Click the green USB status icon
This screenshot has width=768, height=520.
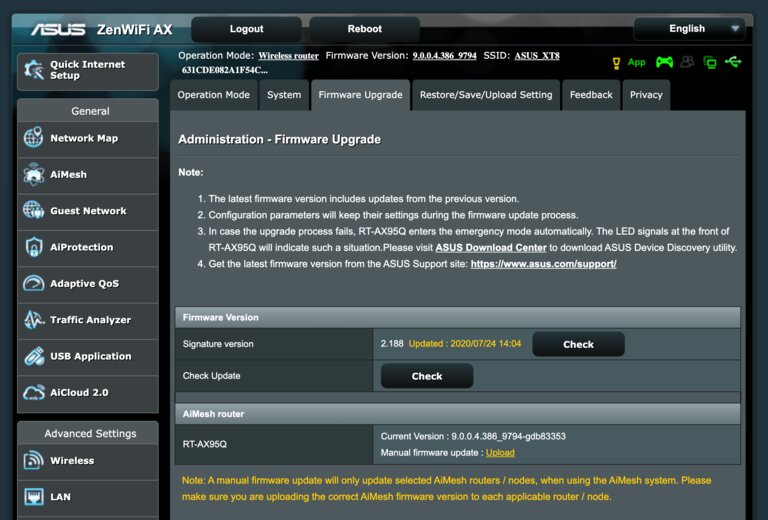734,62
